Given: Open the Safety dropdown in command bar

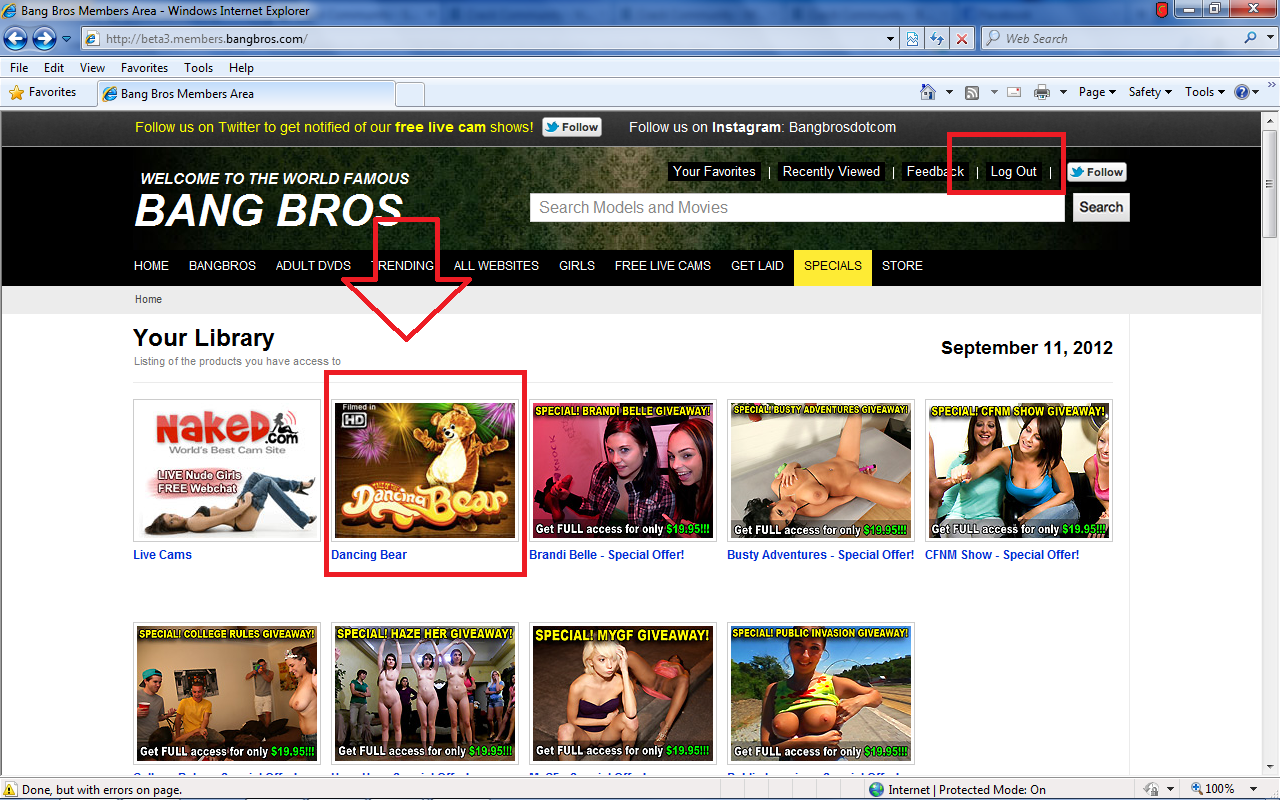Looking at the screenshot, I should click(x=1151, y=92).
